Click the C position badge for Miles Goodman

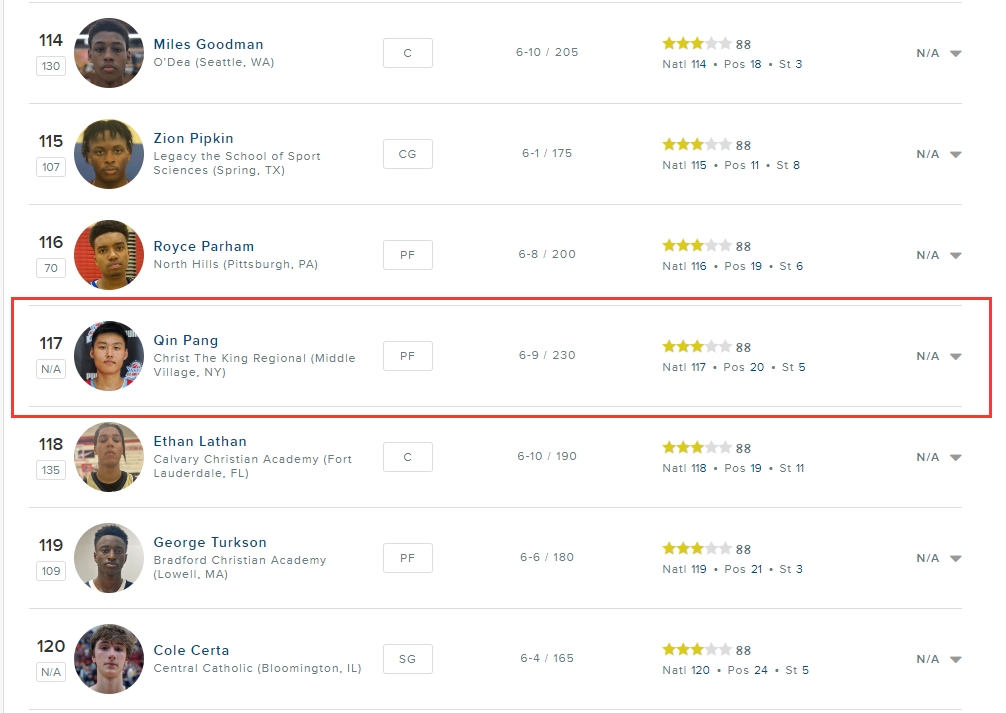(407, 53)
